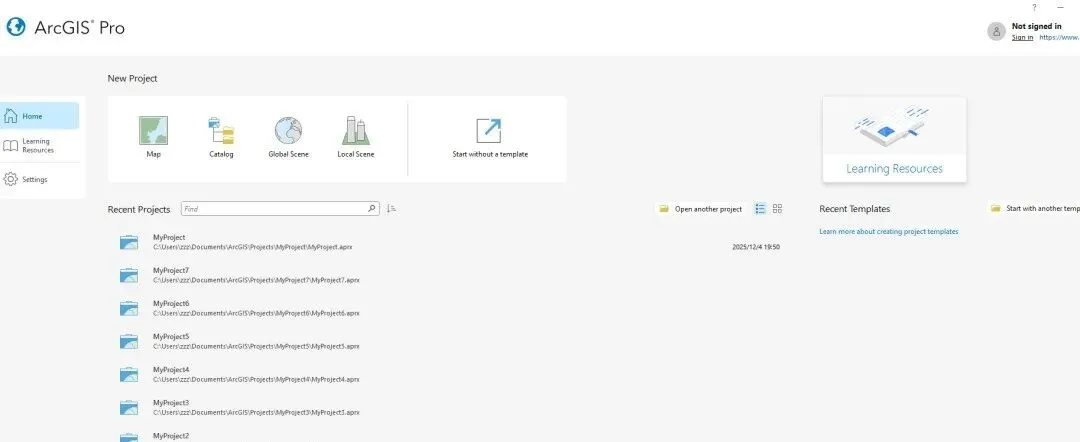Click the MyProject3 project file icon
Image resolution: width=1080 pixels, height=442 pixels.
(129, 408)
